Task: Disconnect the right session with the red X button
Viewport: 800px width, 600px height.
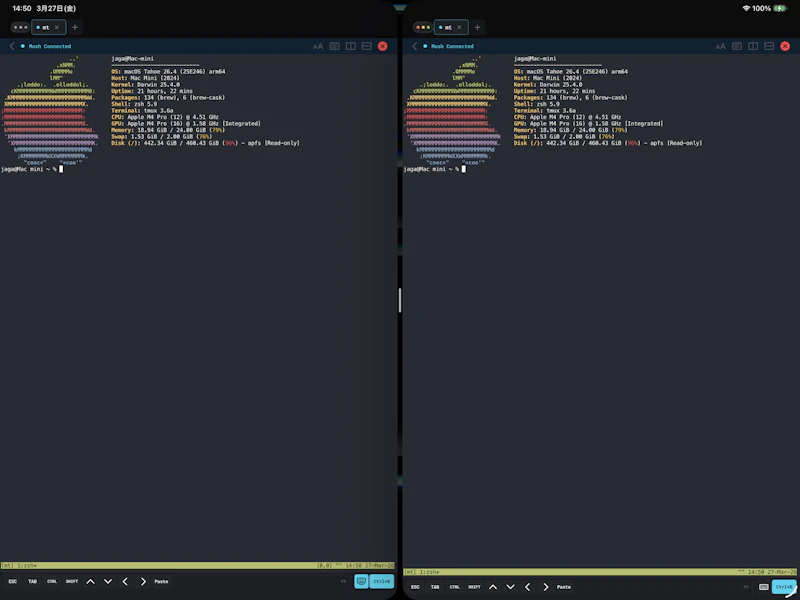Action: point(785,46)
